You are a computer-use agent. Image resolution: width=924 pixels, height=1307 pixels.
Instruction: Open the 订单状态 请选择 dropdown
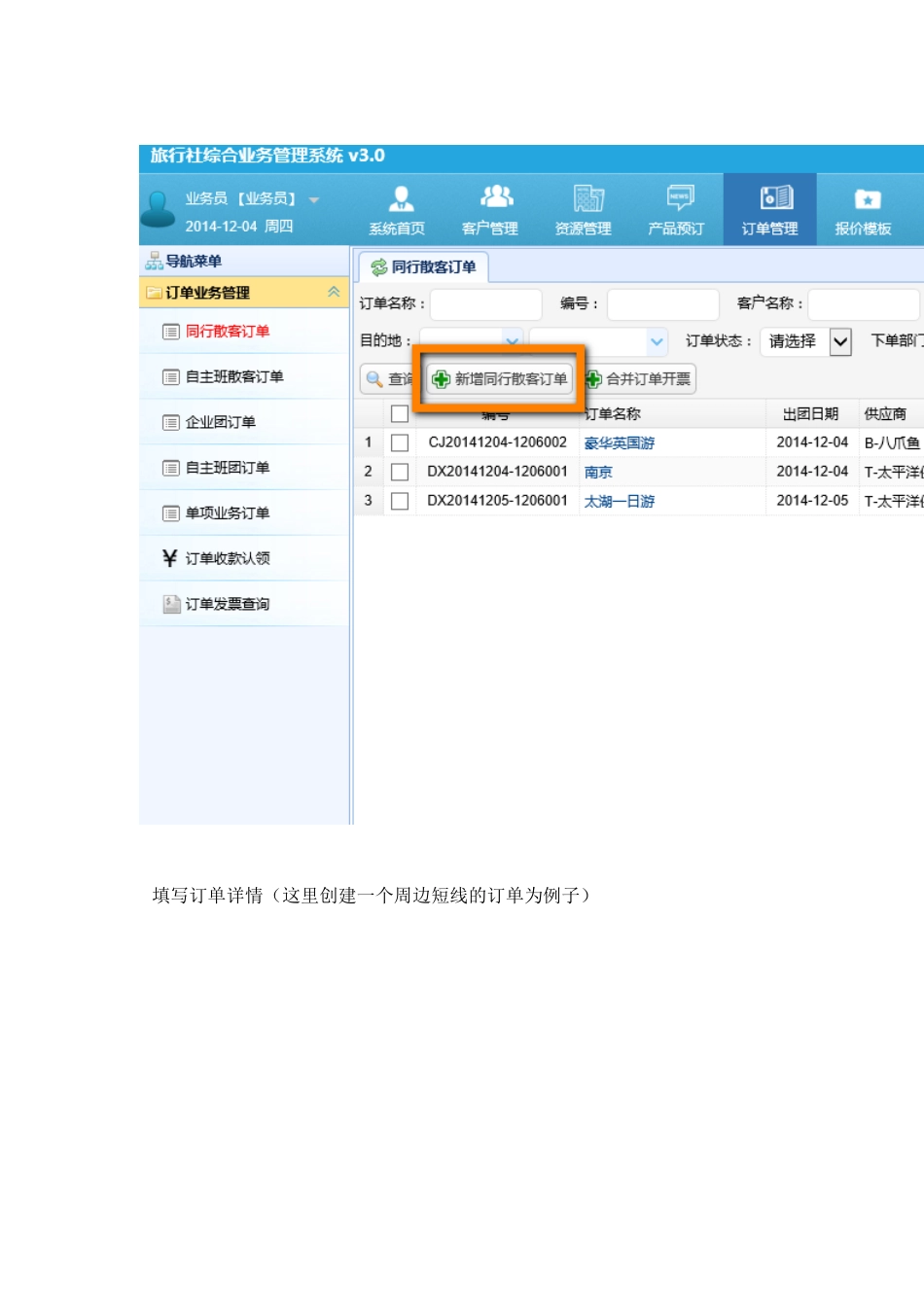(x=840, y=341)
